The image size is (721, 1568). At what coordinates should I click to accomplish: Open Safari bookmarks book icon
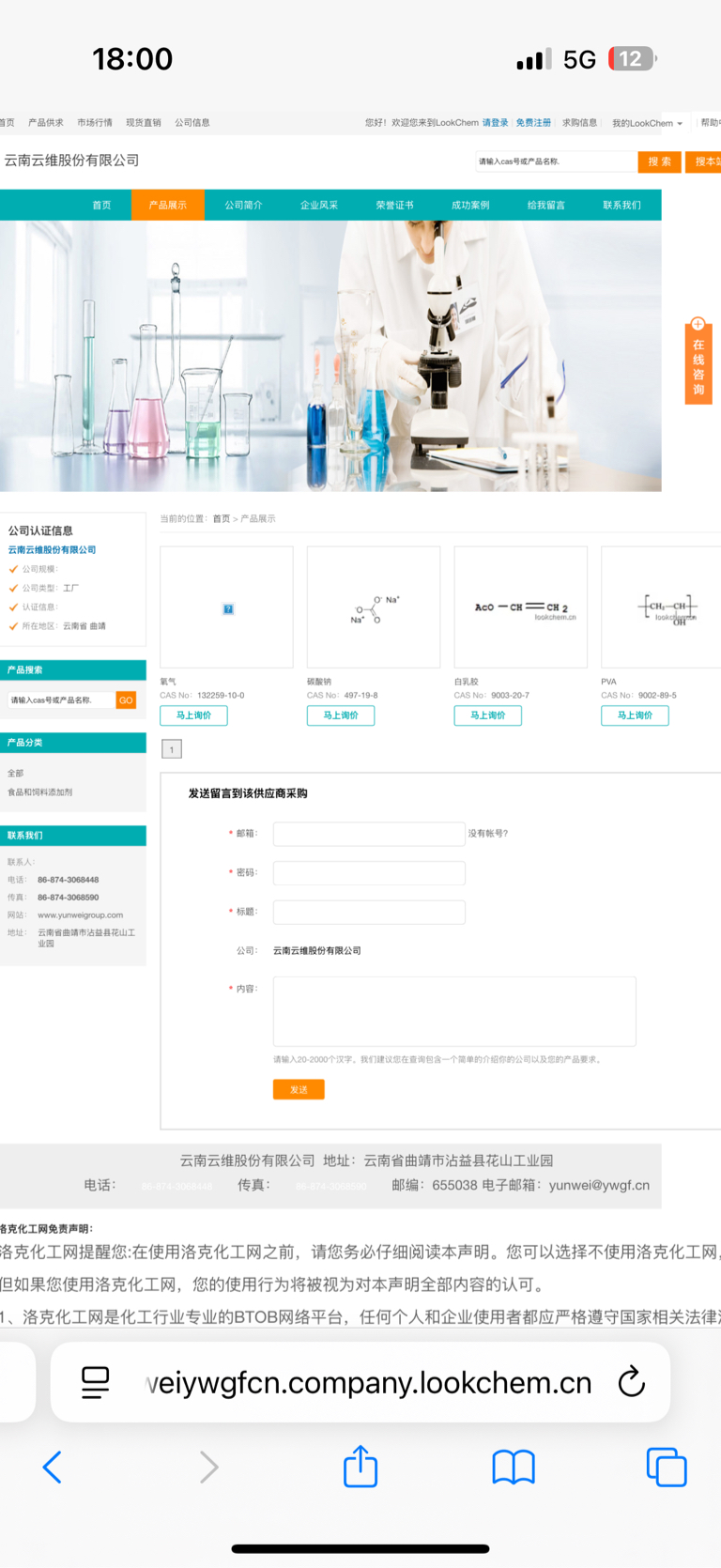click(x=514, y=1467)
